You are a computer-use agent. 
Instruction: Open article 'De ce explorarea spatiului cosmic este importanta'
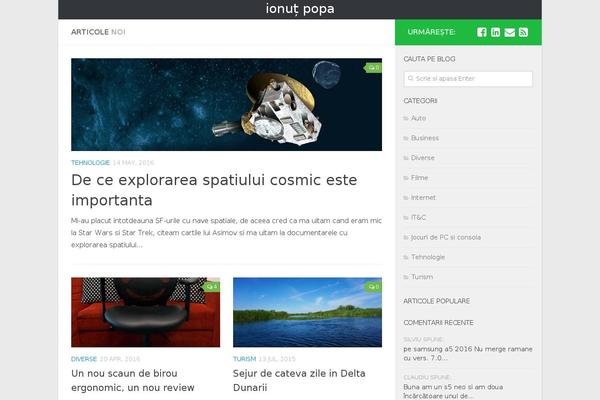pos(214,190)
